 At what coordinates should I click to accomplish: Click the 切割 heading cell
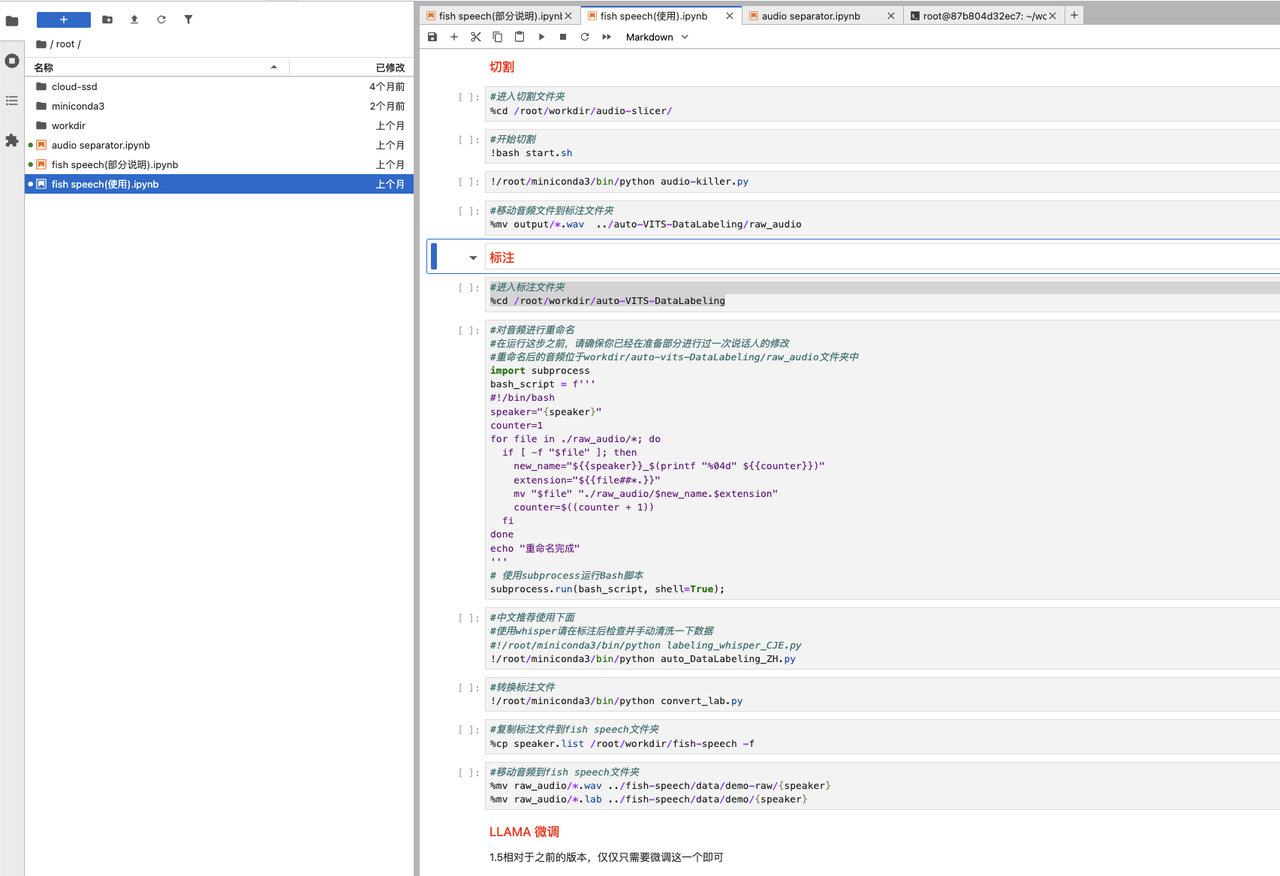[x=502, y=67]
